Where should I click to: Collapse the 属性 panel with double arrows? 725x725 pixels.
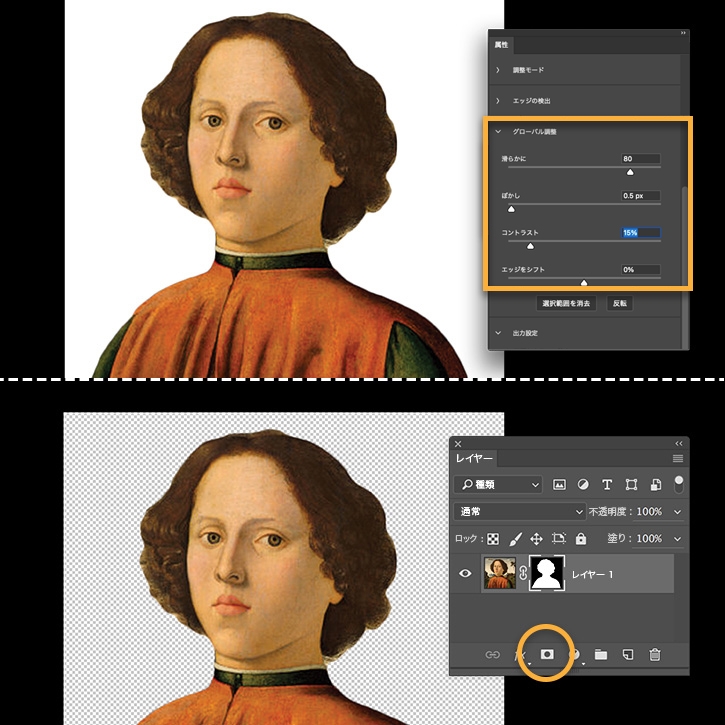pos(682,33)
